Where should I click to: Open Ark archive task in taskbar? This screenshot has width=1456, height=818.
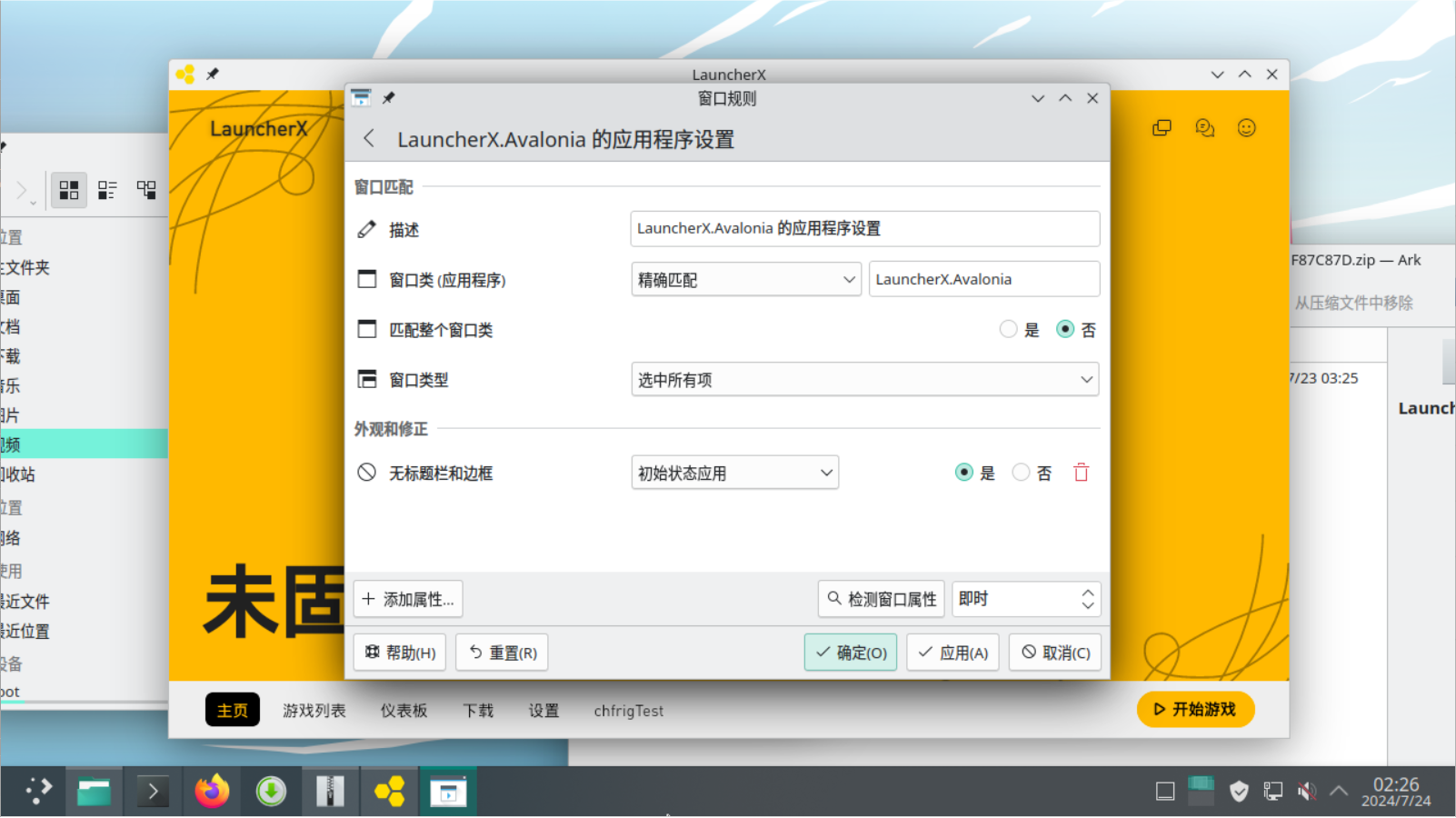330,792
